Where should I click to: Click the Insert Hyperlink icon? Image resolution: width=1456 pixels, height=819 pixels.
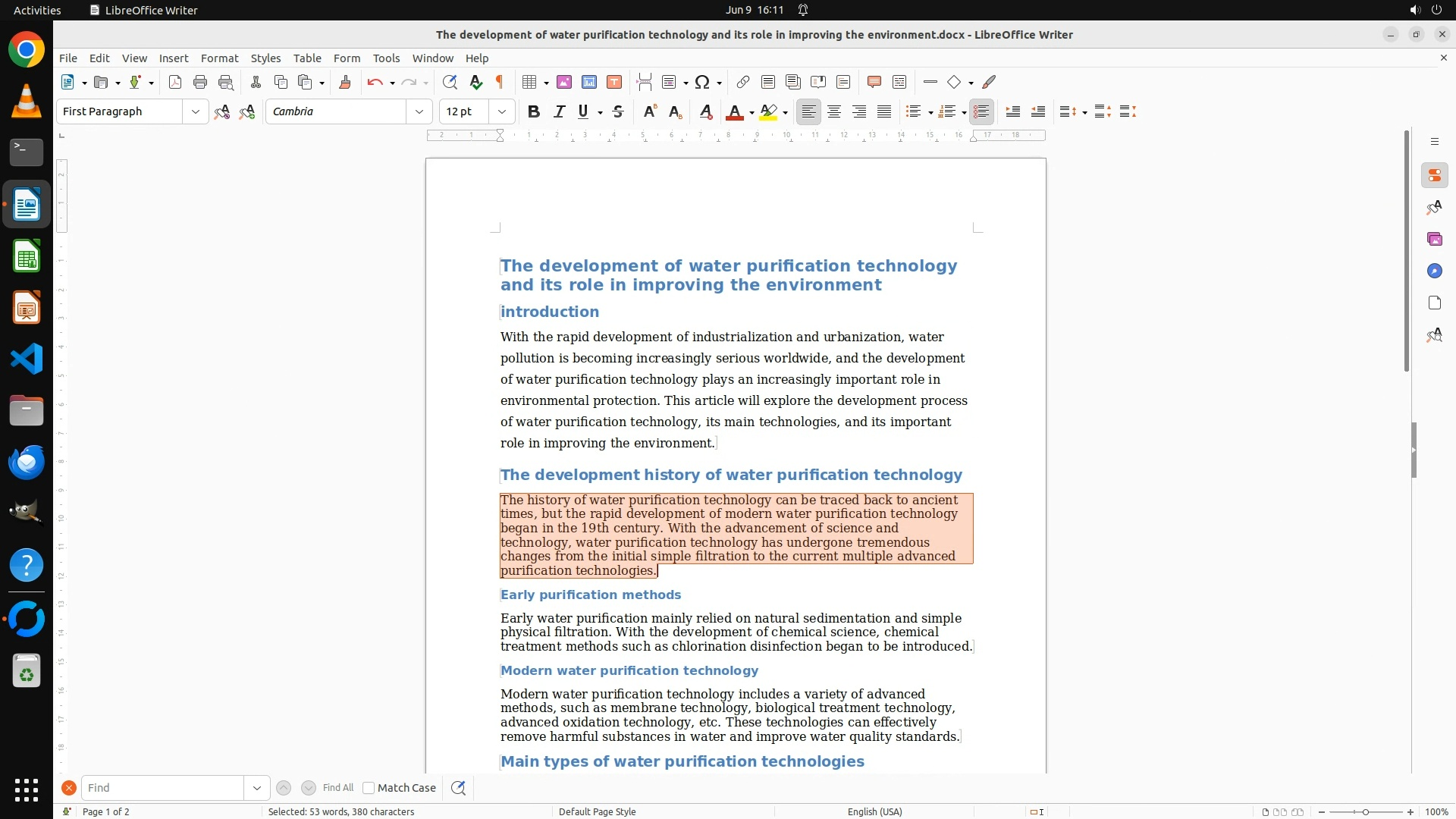743,82
